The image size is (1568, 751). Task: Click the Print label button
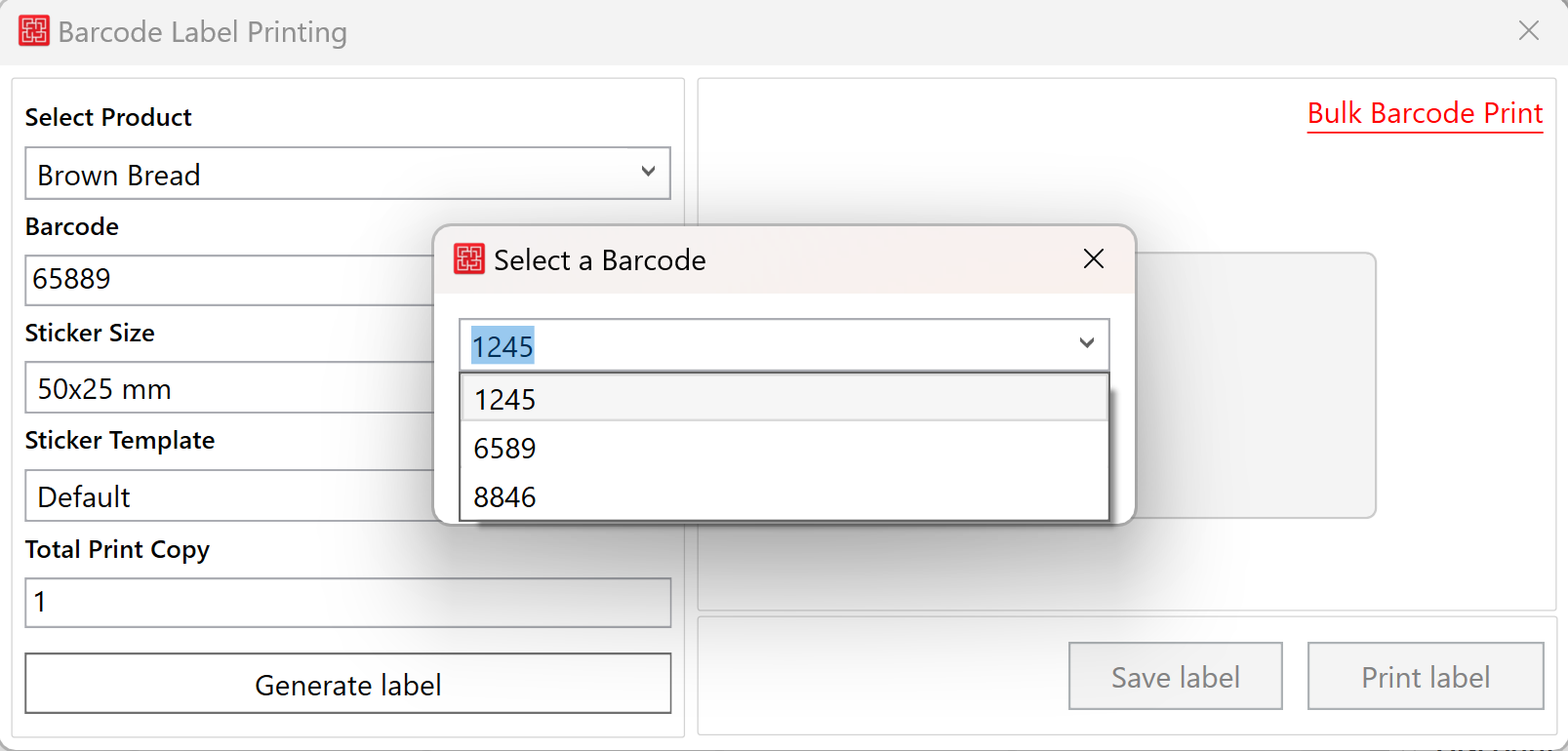pyautogui.click(x=1426, y=676)
